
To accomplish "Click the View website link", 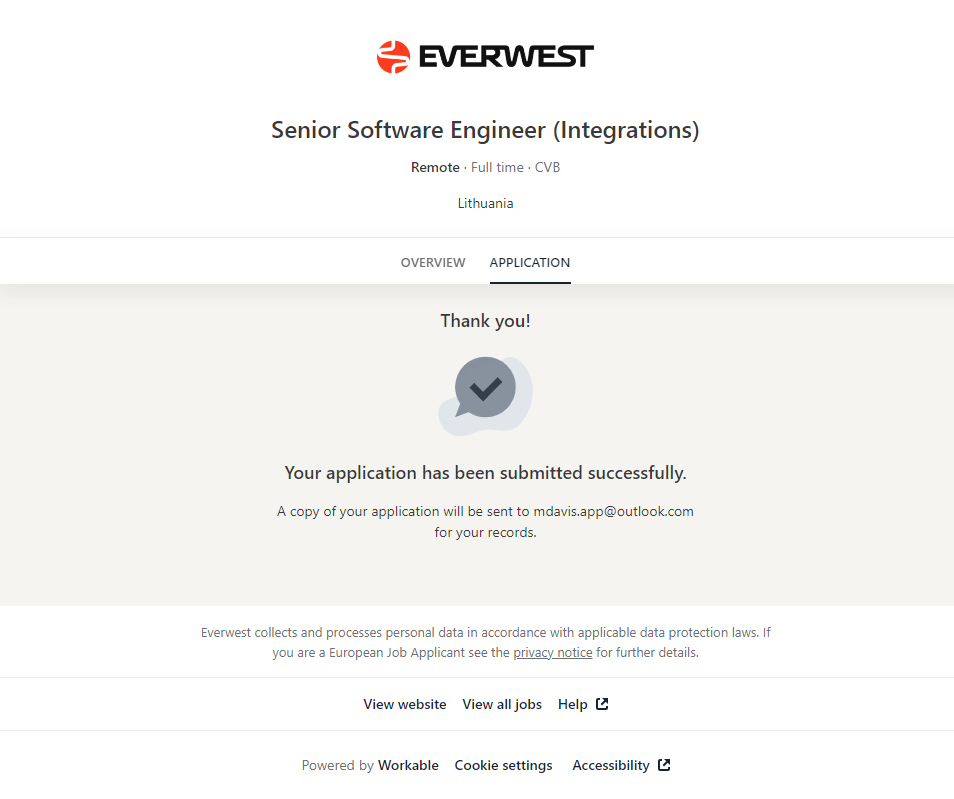I will [405, 705].
